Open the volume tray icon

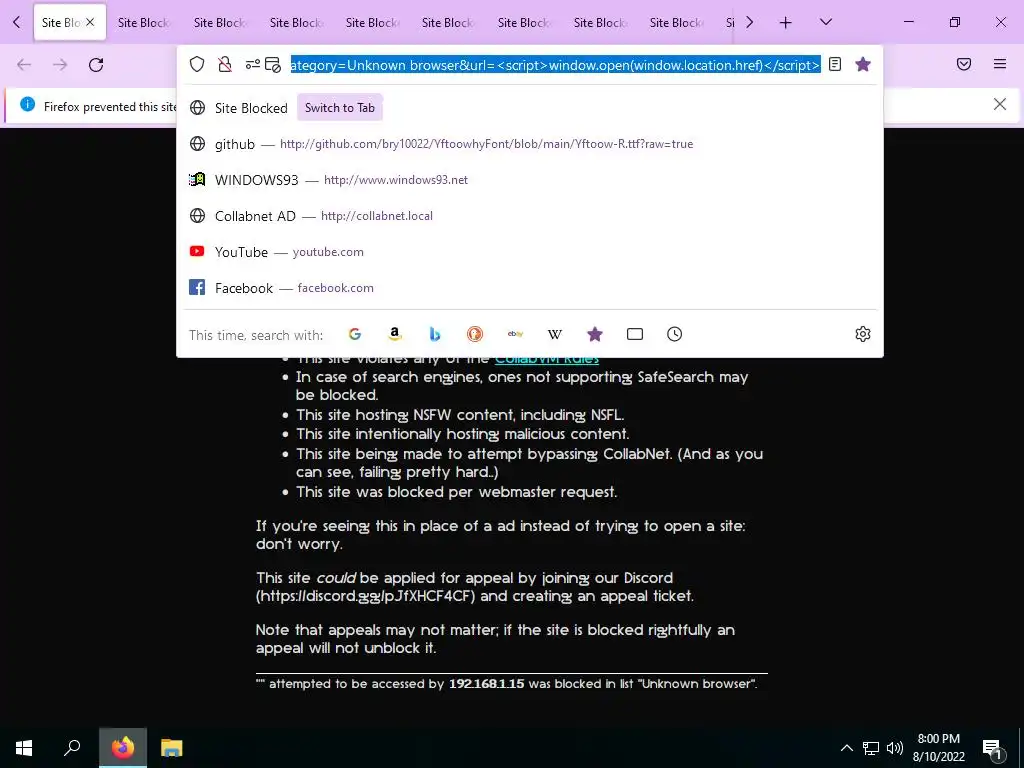click(x=895, y=748)
